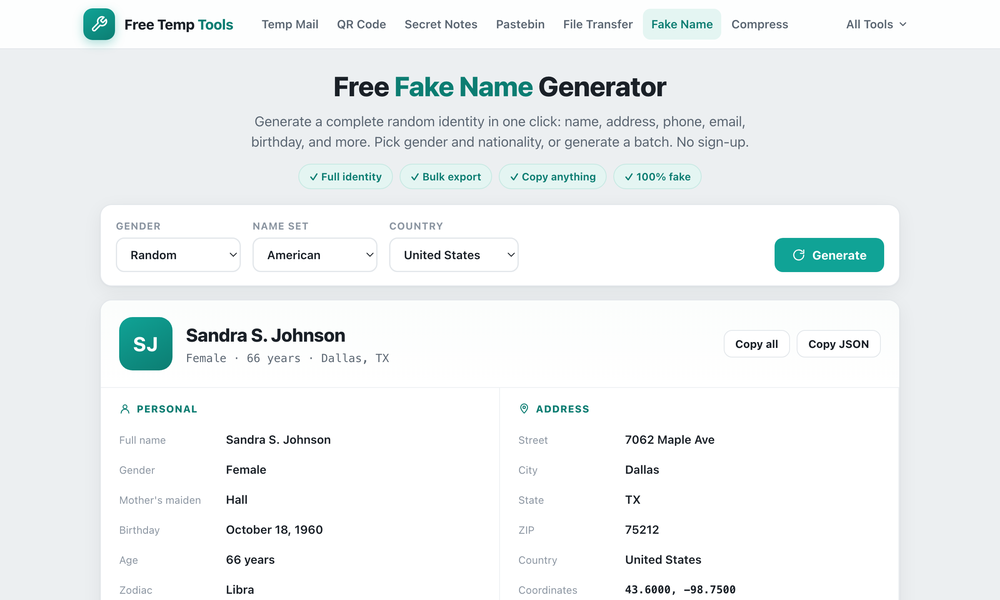Click the Copy anything badge
The width and height of the screenshot is (1000, 600).
pos(553,177)
